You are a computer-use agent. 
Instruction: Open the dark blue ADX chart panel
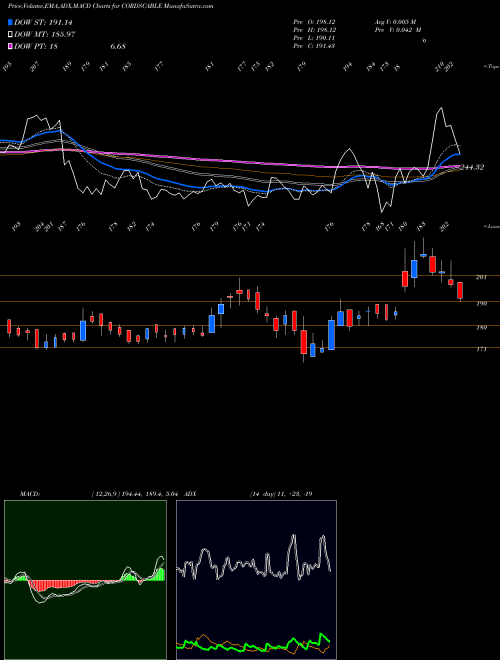click(x=256, y=580)
